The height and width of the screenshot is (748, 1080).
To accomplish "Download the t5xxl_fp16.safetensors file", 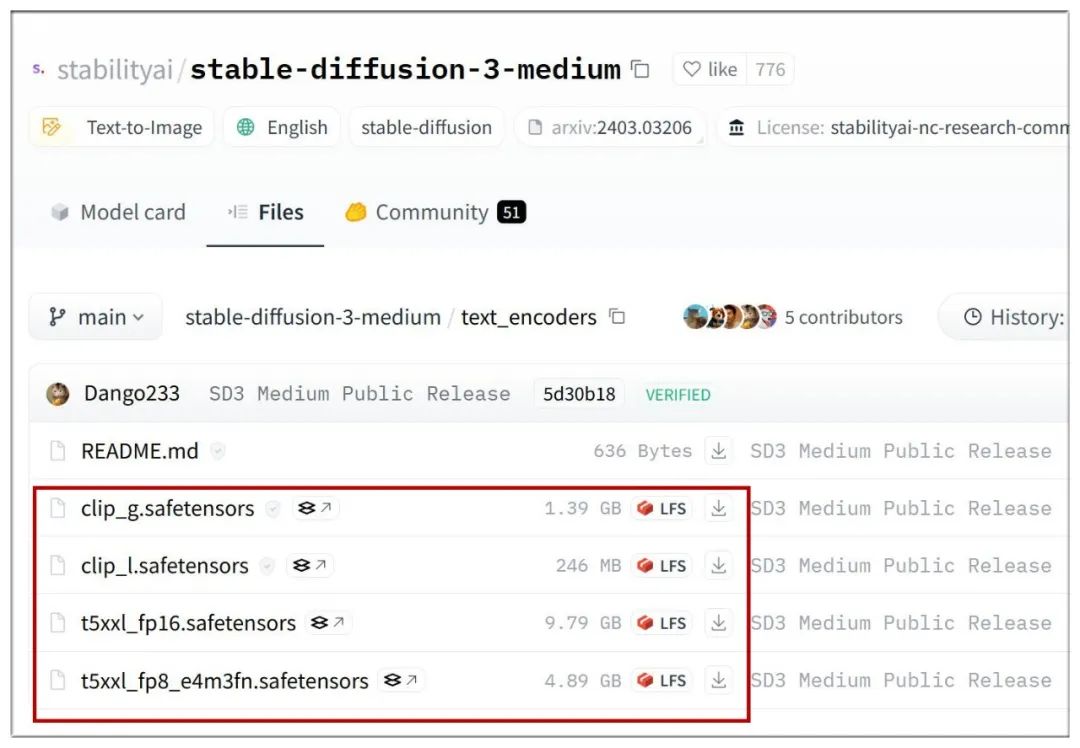I will tap(718, 623).
